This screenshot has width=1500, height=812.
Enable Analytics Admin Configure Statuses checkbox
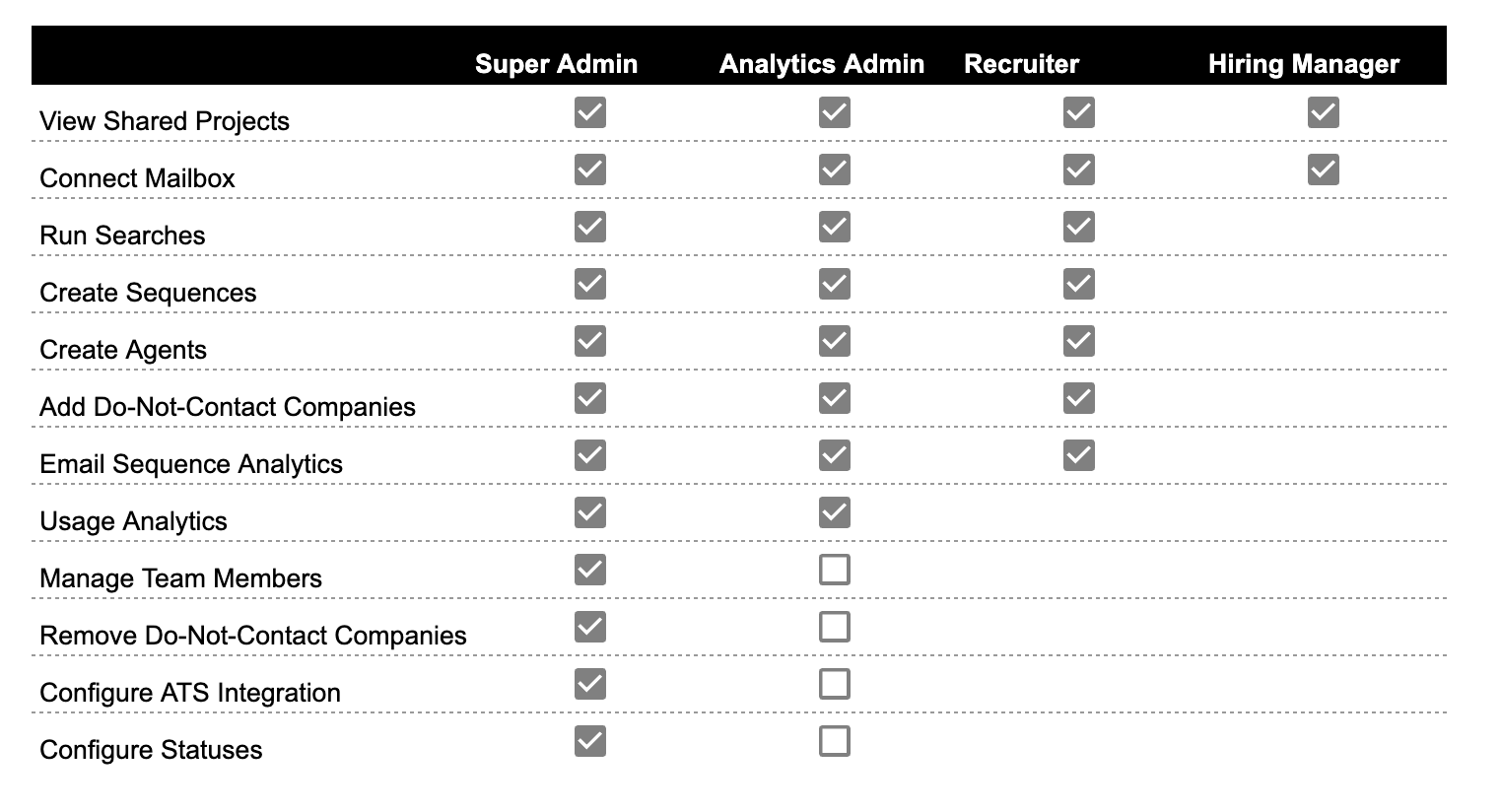click(835, 741)
